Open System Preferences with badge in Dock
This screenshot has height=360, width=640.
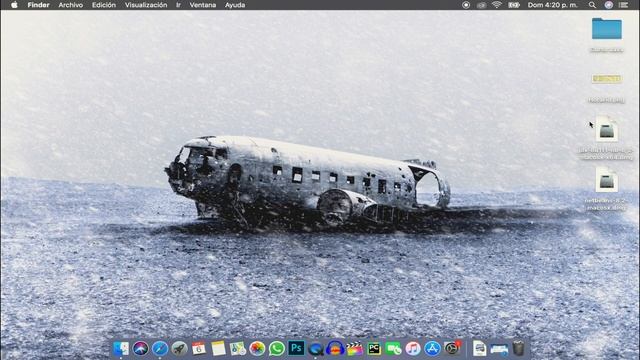coord(452,349)
